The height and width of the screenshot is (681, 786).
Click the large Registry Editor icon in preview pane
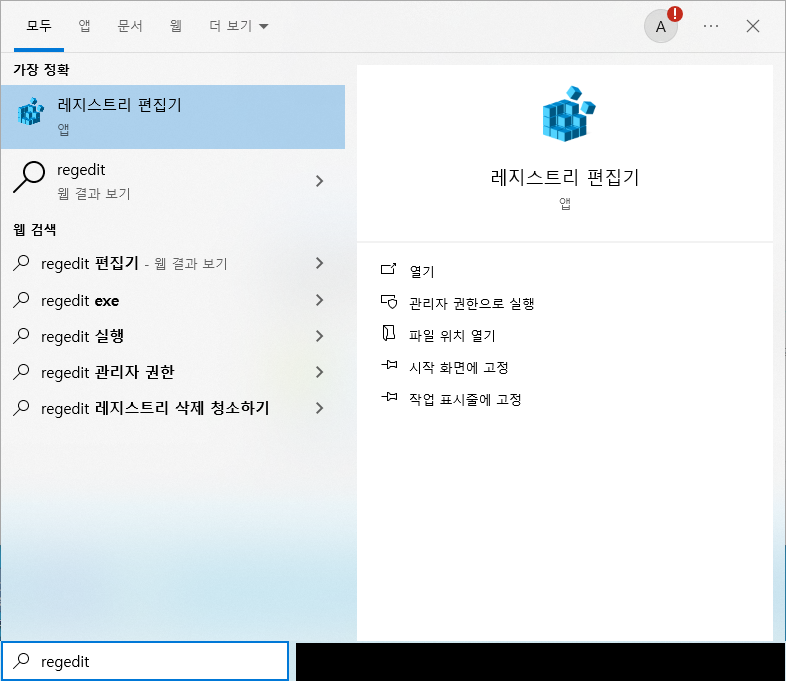coord(568,114)
